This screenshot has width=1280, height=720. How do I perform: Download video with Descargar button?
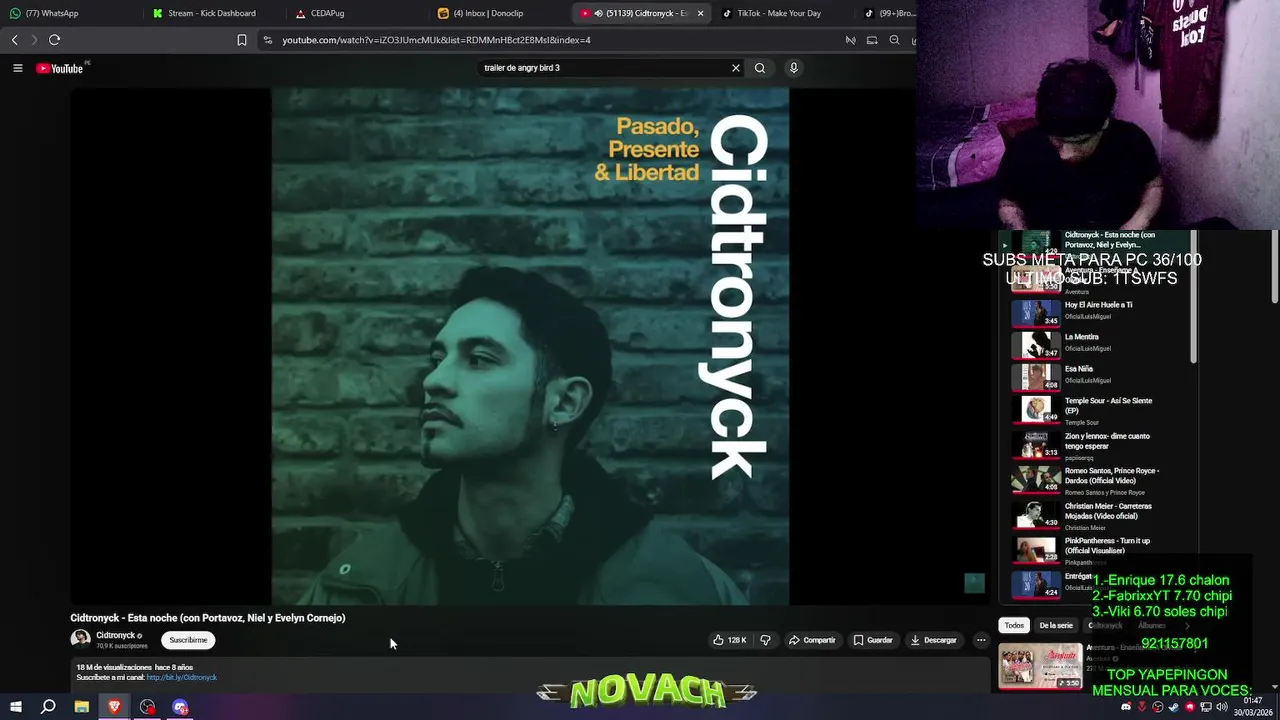[x=934, y=640]
